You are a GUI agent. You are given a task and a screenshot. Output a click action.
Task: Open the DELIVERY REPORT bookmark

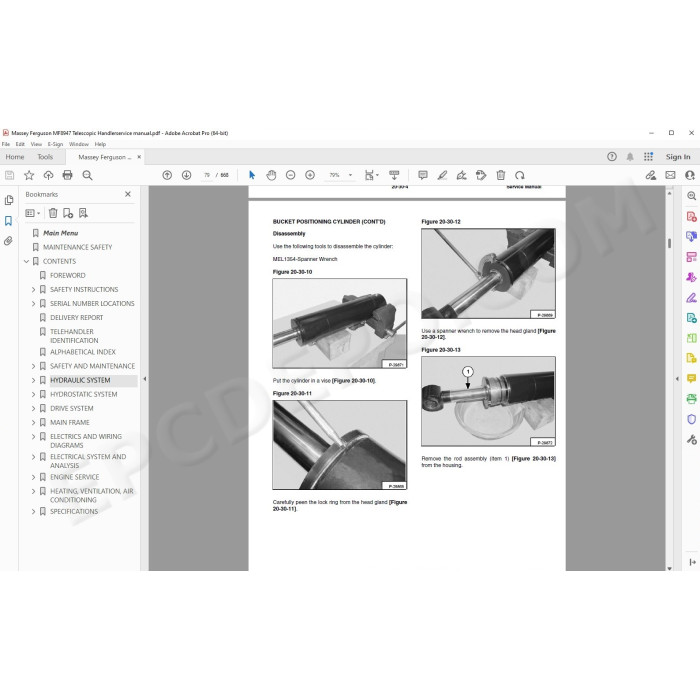[76, 318]
